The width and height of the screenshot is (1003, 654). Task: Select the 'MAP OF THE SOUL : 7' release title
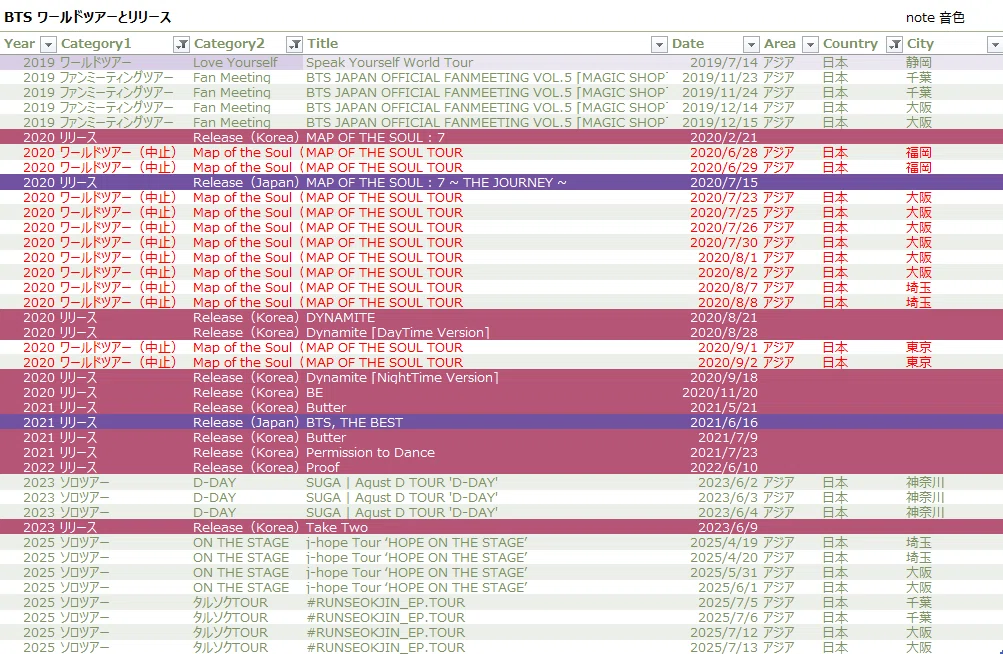click(x=375, y=138)
